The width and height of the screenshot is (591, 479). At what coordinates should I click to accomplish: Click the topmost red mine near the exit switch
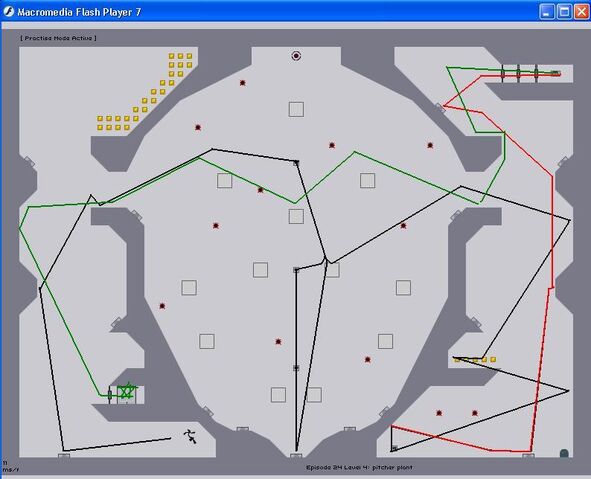pyautogui.click(x=242, y=83)
